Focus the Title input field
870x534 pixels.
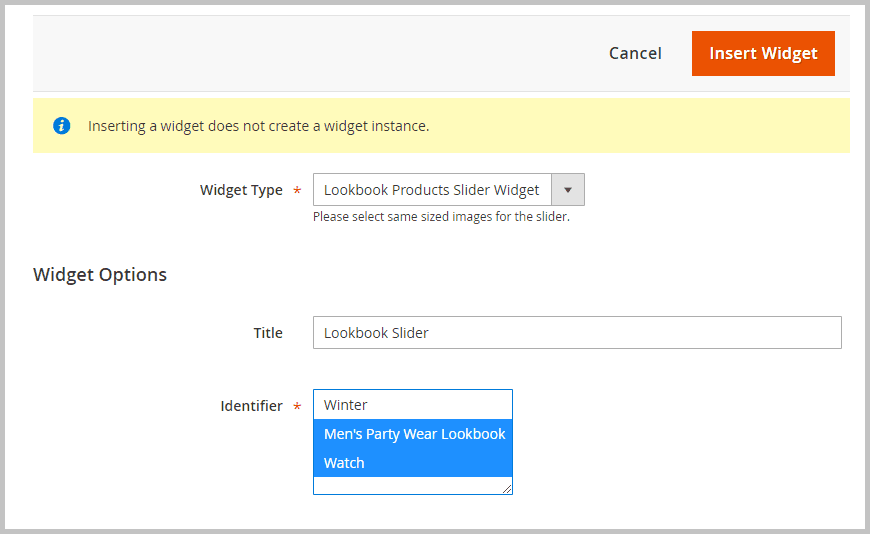click(x=577, y=333)
